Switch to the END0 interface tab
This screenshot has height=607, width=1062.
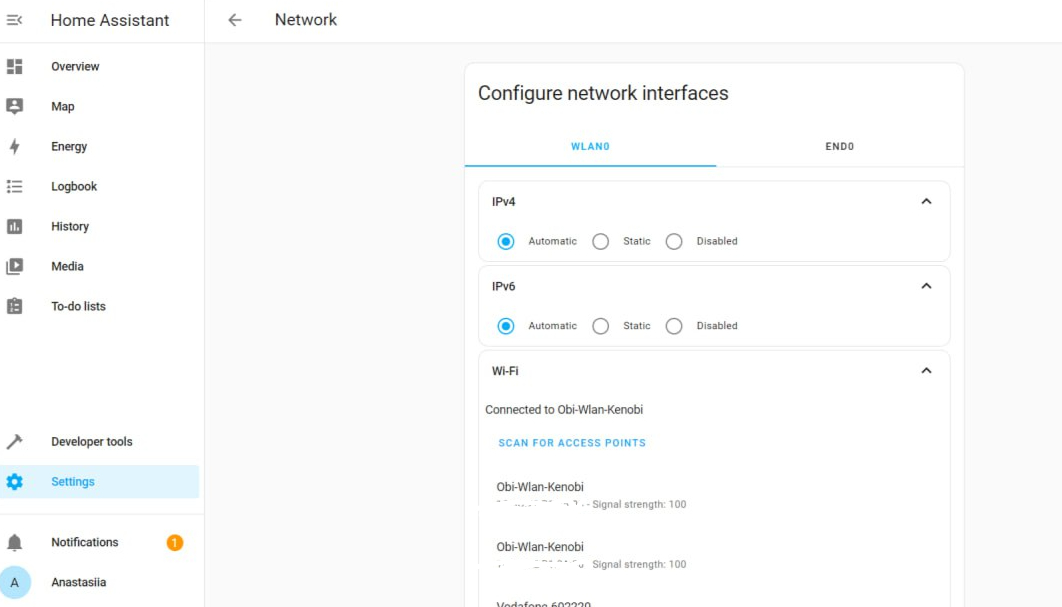839,147
